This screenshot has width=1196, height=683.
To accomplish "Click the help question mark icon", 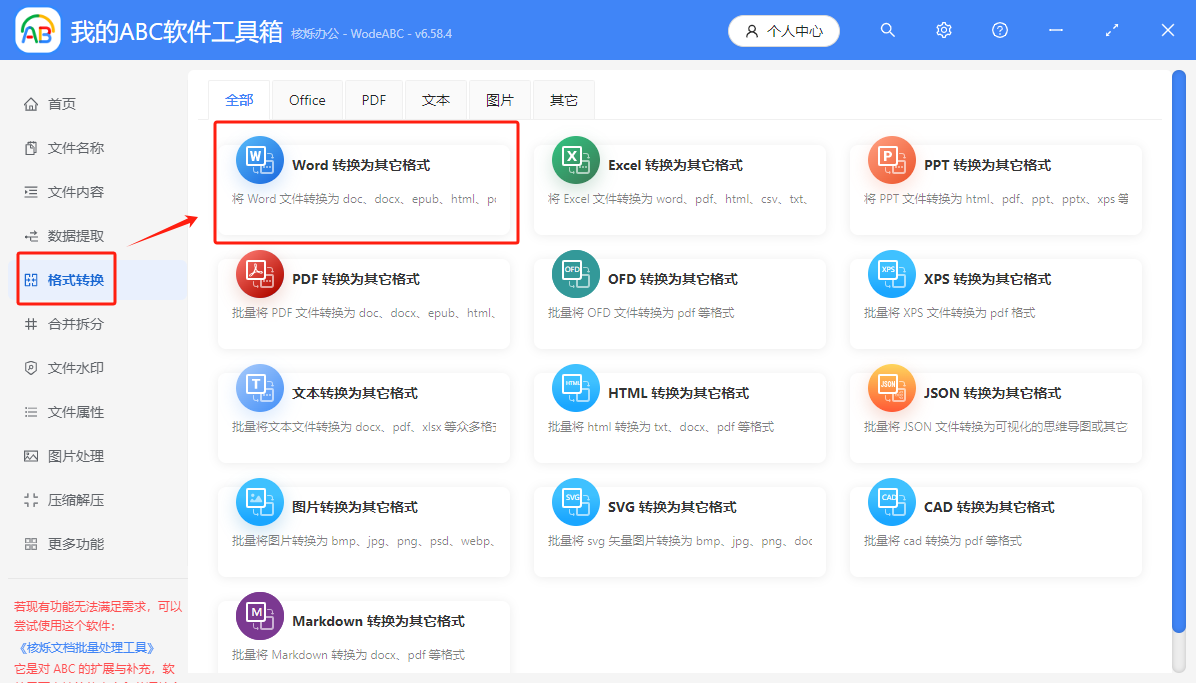I will click(1000, 30).
